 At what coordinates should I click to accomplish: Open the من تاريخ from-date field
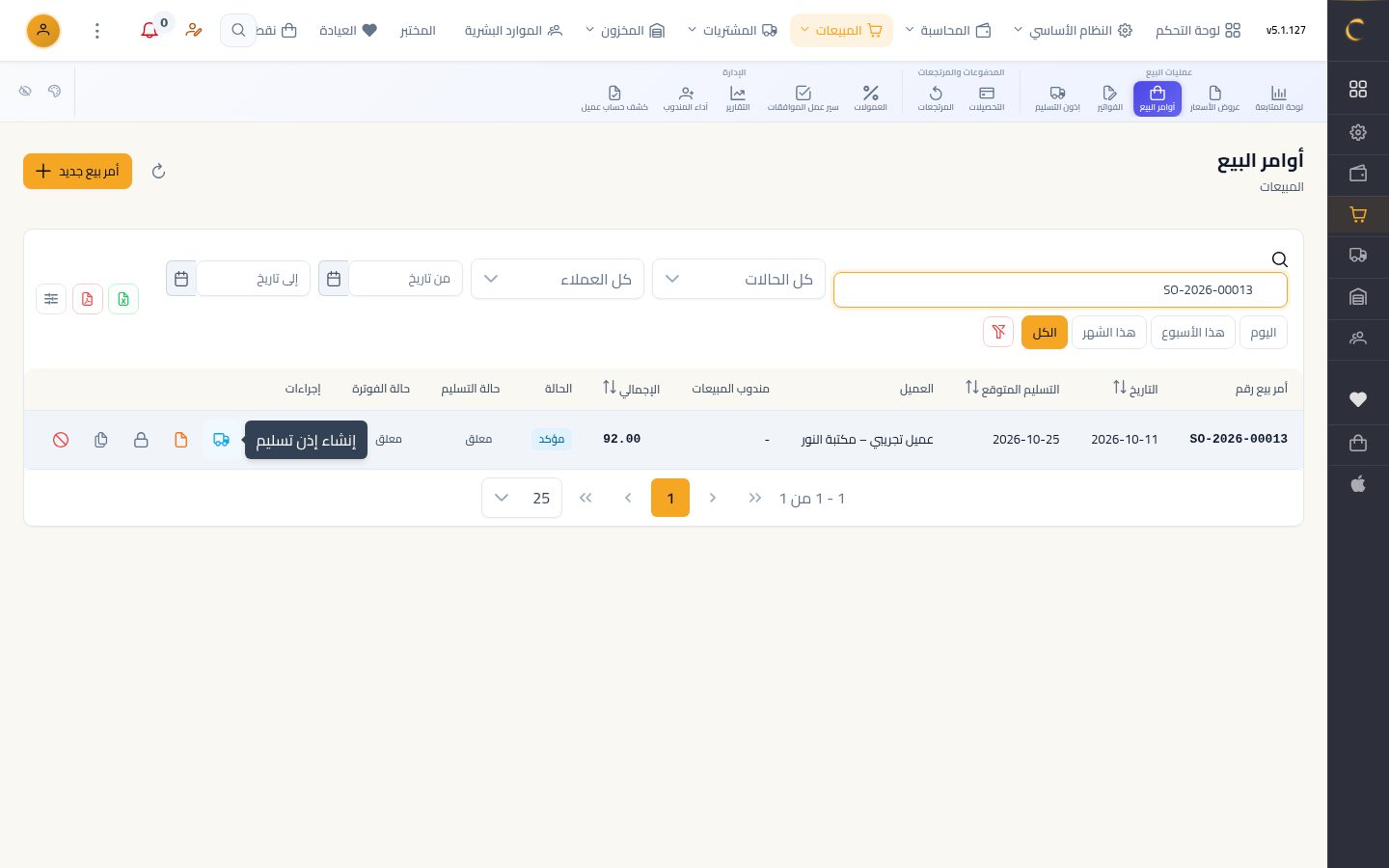406,279
